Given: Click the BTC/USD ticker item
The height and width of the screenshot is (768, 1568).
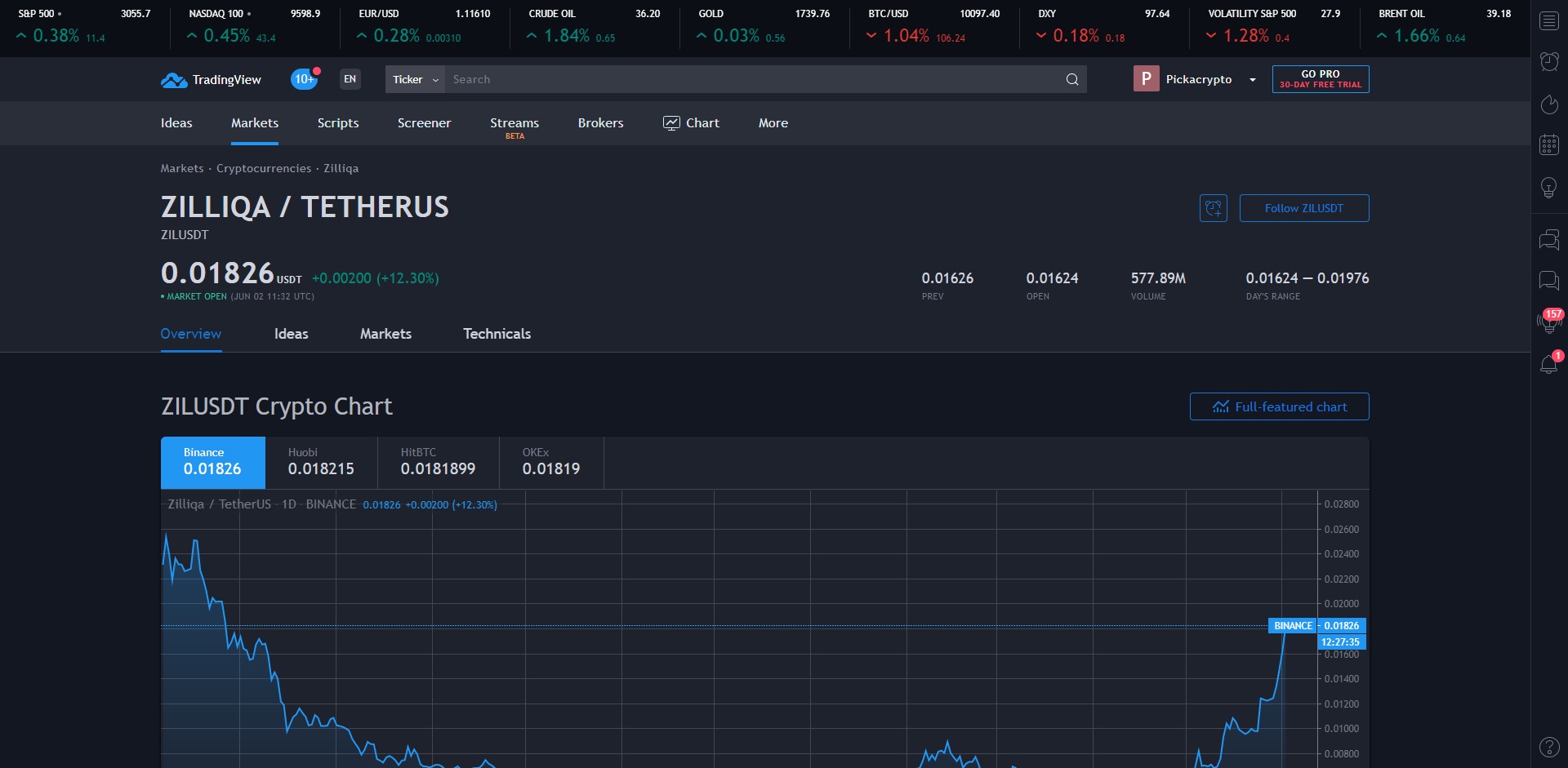Looking at the screenshot, I should click(934, 26).
